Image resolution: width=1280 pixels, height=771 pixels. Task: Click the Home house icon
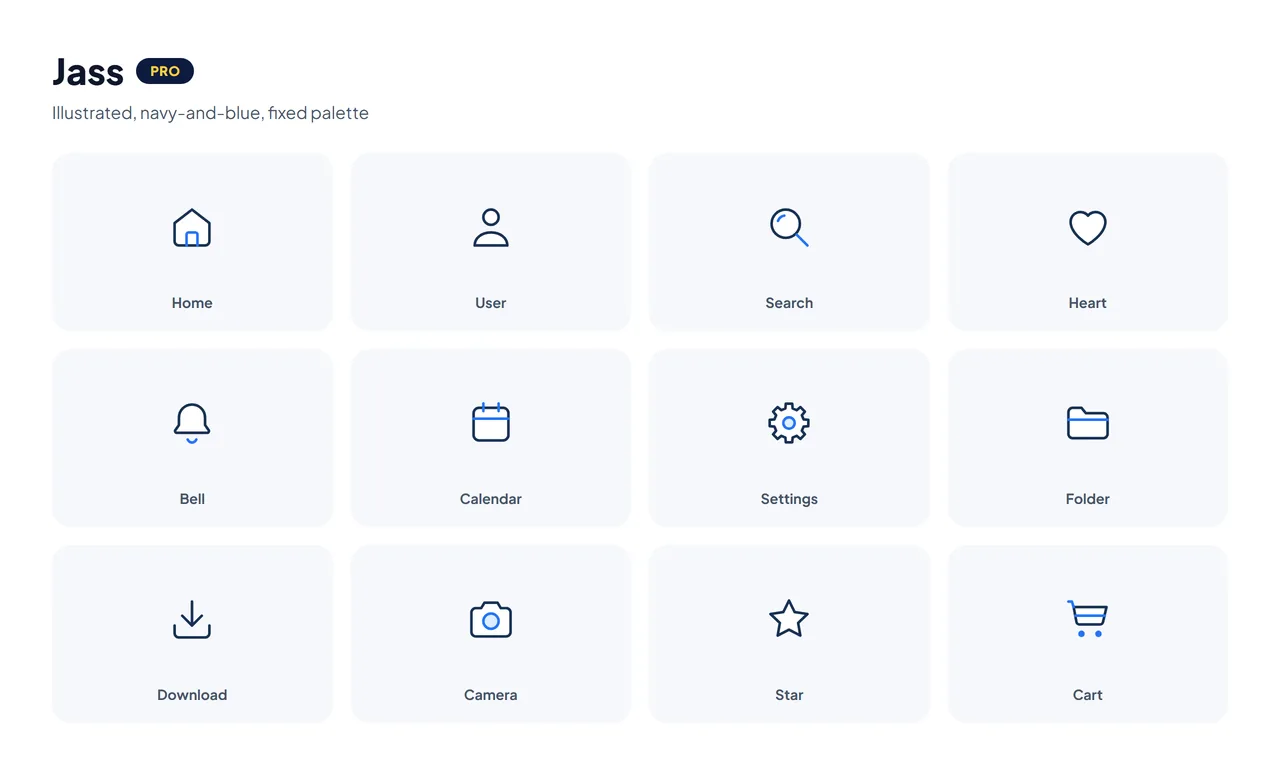tap(192, 228)
